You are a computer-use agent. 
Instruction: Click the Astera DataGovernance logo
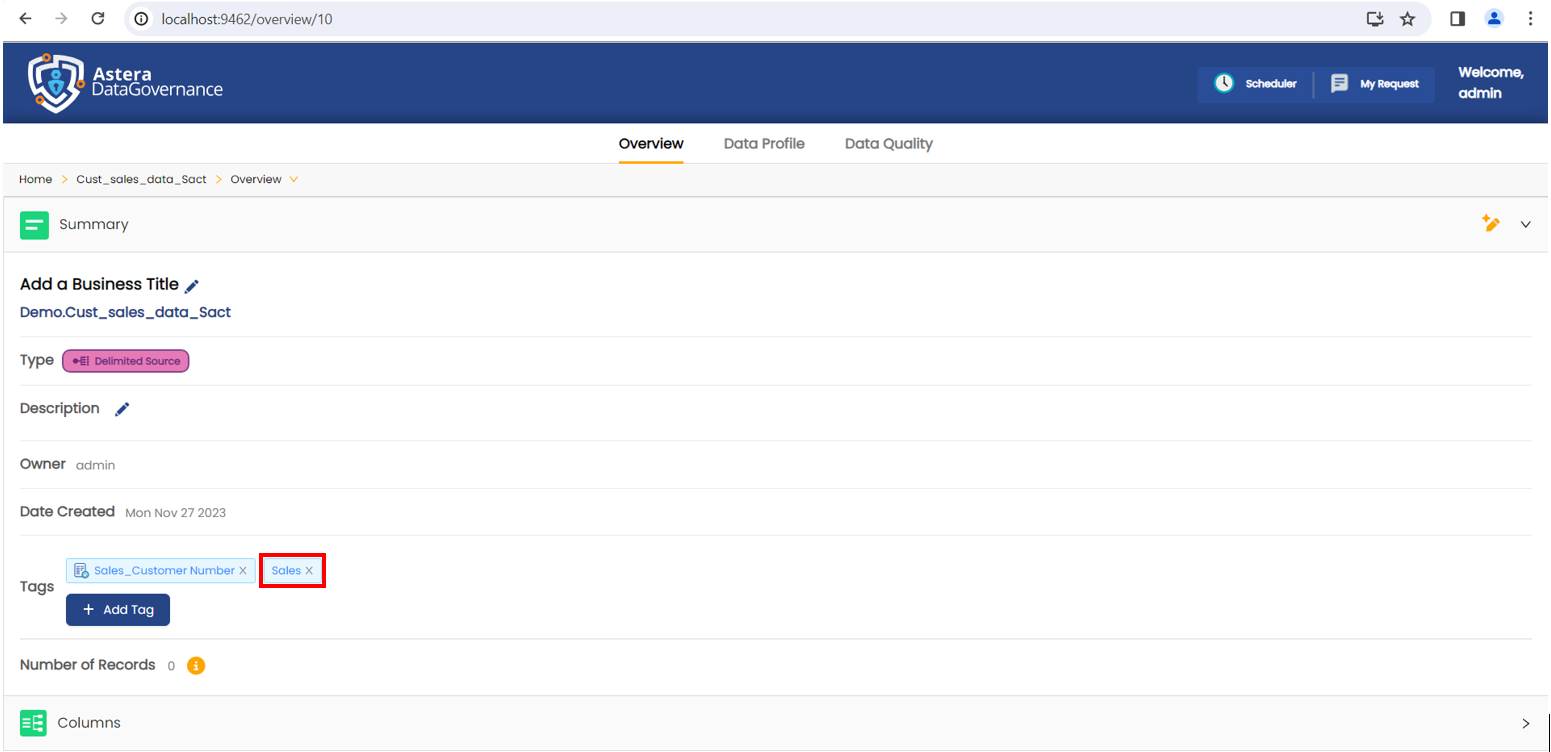tap(125, 82)
